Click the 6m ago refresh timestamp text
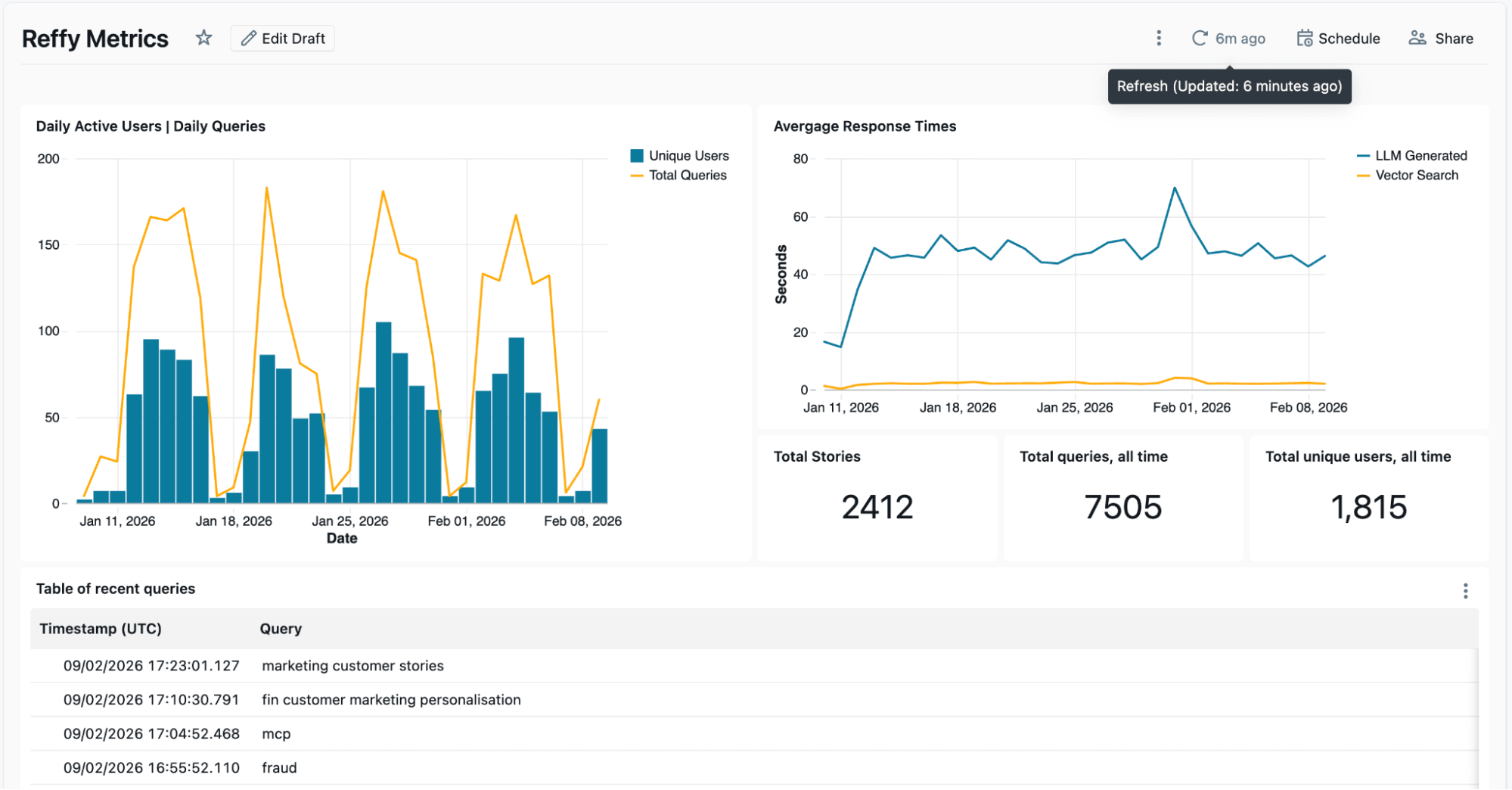Screen dimensions: 1512x790 coord(1240,39)
